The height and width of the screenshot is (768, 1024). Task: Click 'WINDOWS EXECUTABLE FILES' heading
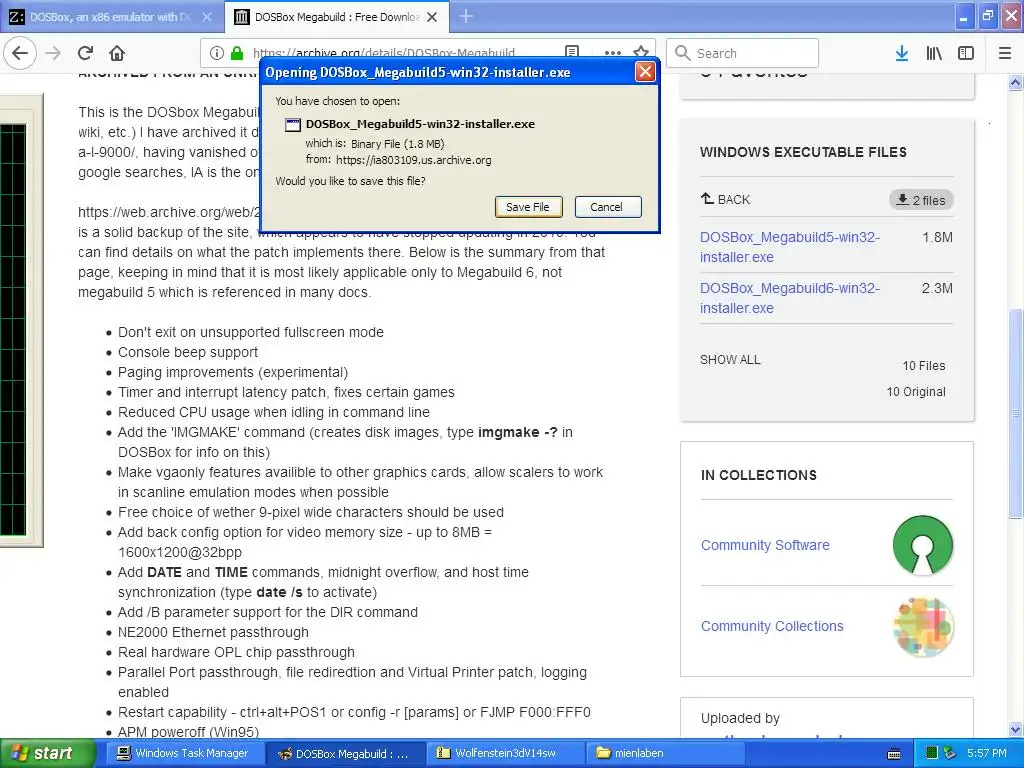[x=803, y=152]
